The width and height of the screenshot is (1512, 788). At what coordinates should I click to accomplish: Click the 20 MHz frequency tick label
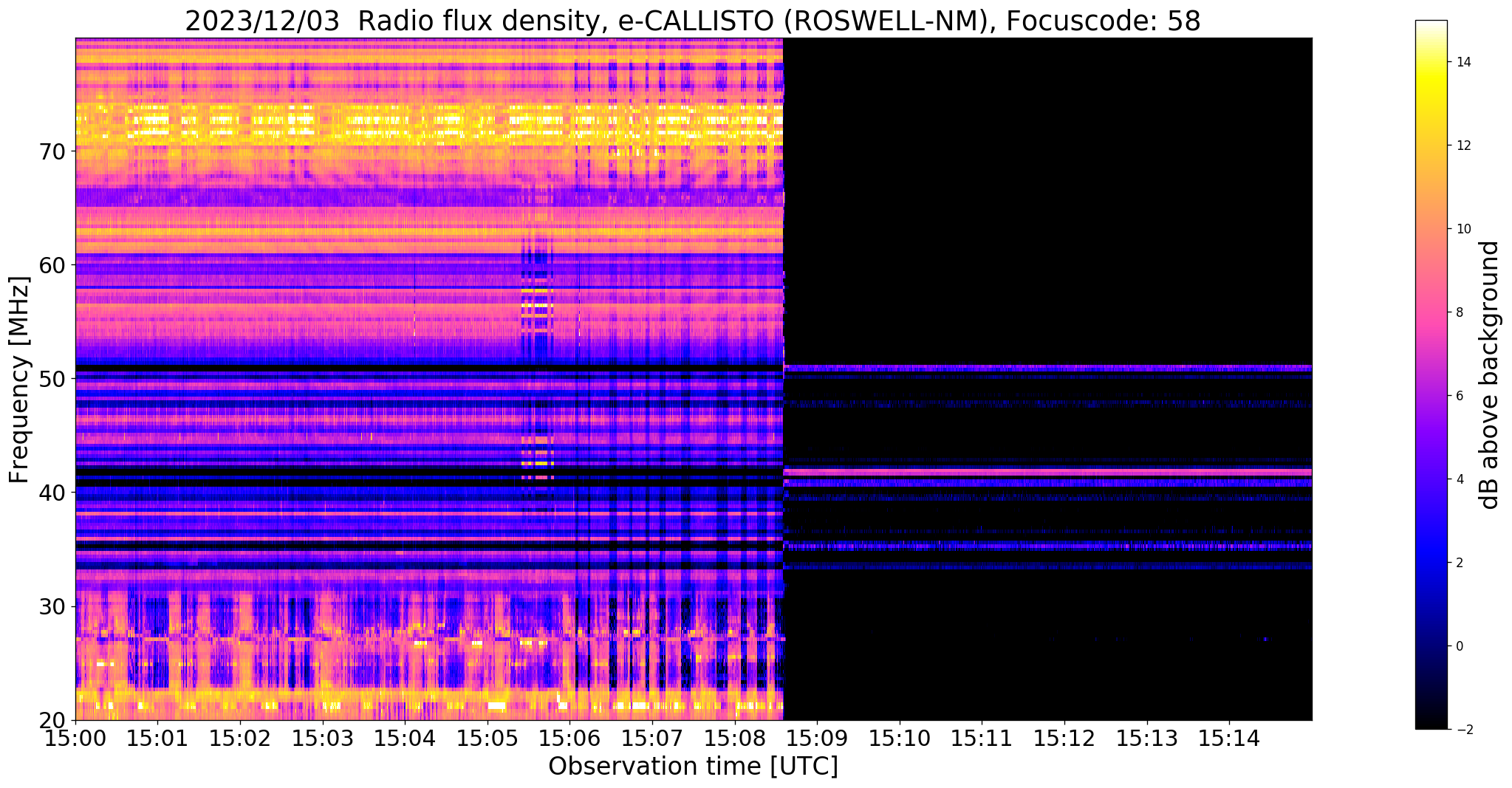(52, 720)
